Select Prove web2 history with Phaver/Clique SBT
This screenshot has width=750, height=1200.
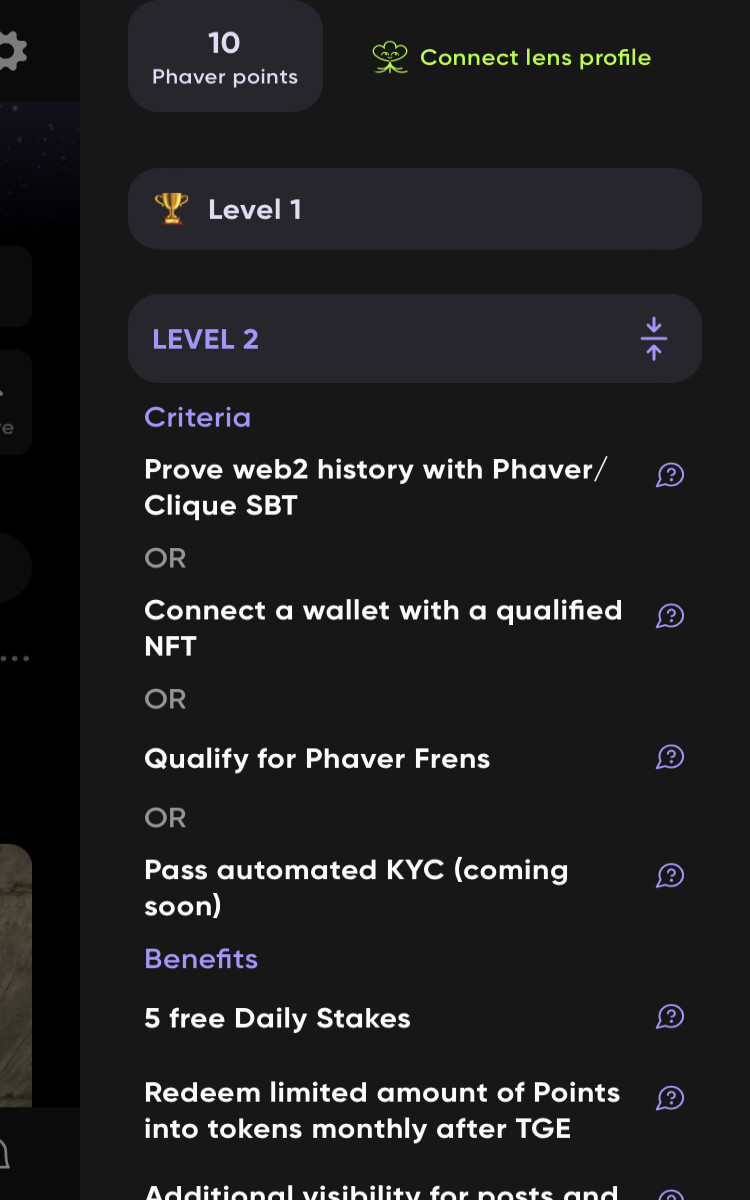tap(376, 487)
